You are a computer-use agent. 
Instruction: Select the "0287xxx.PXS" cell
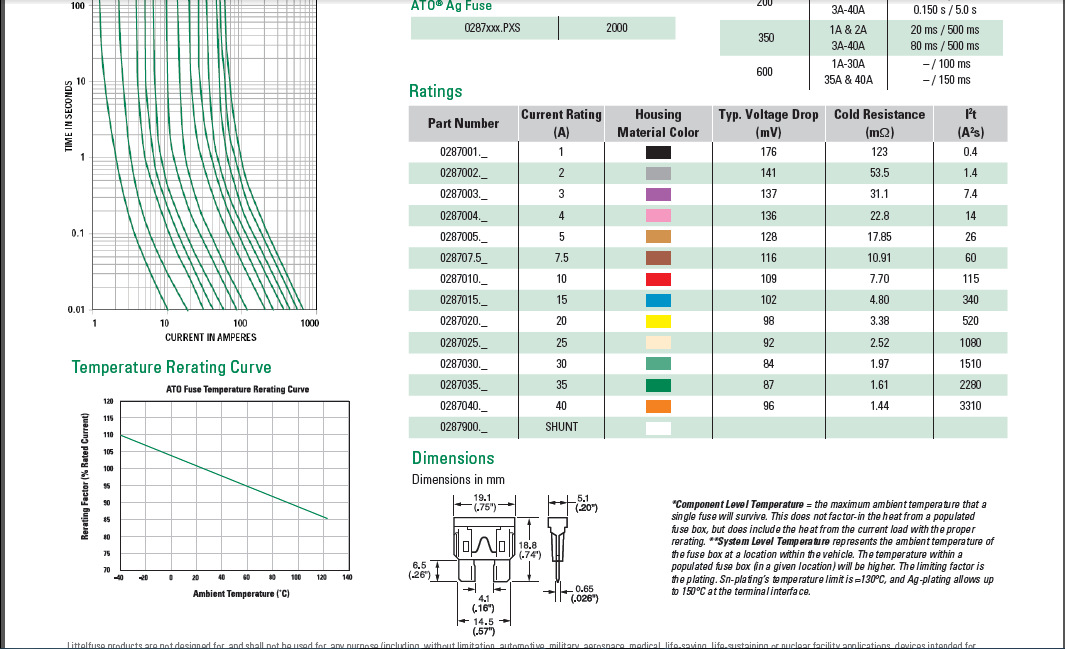[x=484, y=28]
